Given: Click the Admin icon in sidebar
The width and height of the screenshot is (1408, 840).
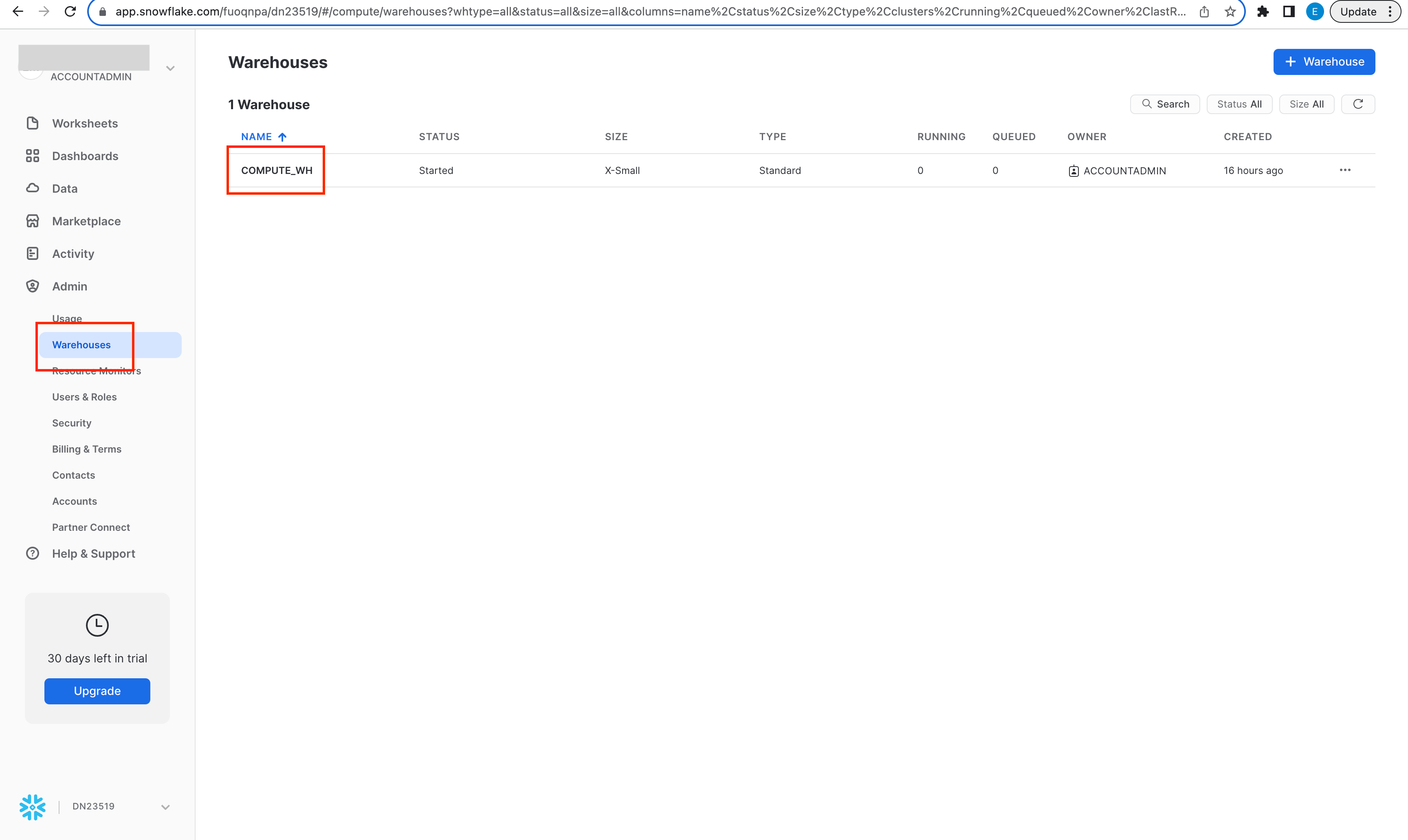Looking at the screenshot, I should pyautogui.click(x=33, y=286).
